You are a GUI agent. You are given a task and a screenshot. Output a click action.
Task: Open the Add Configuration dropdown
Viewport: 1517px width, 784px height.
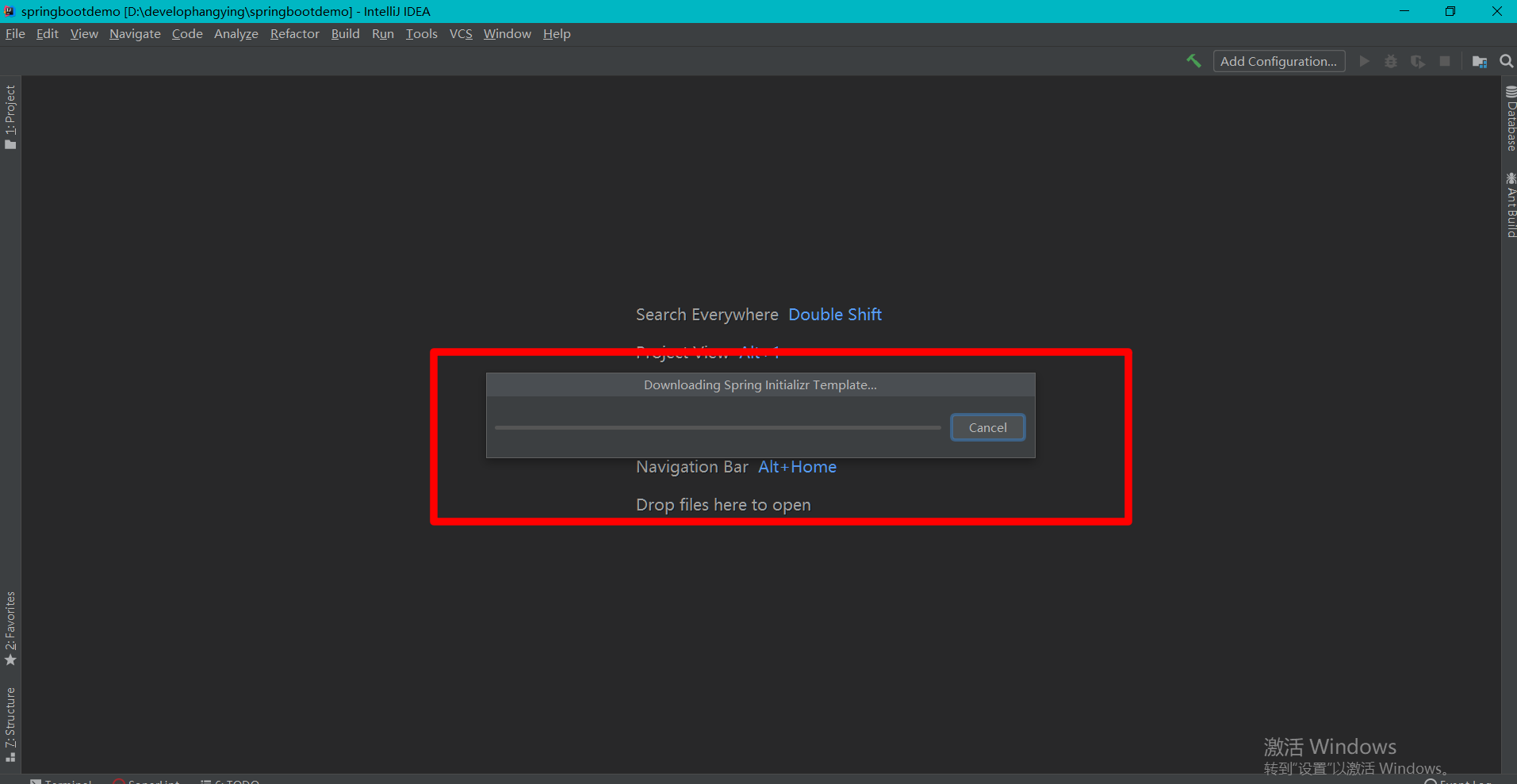point(1278,61)
